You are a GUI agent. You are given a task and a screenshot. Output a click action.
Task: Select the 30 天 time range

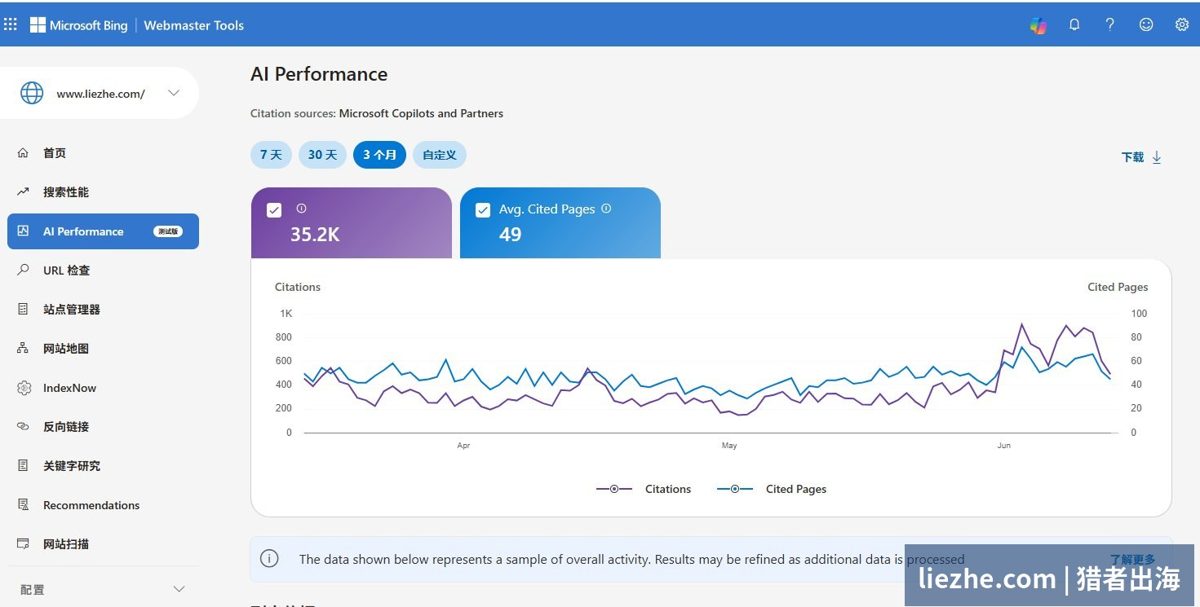coord(322,155)
